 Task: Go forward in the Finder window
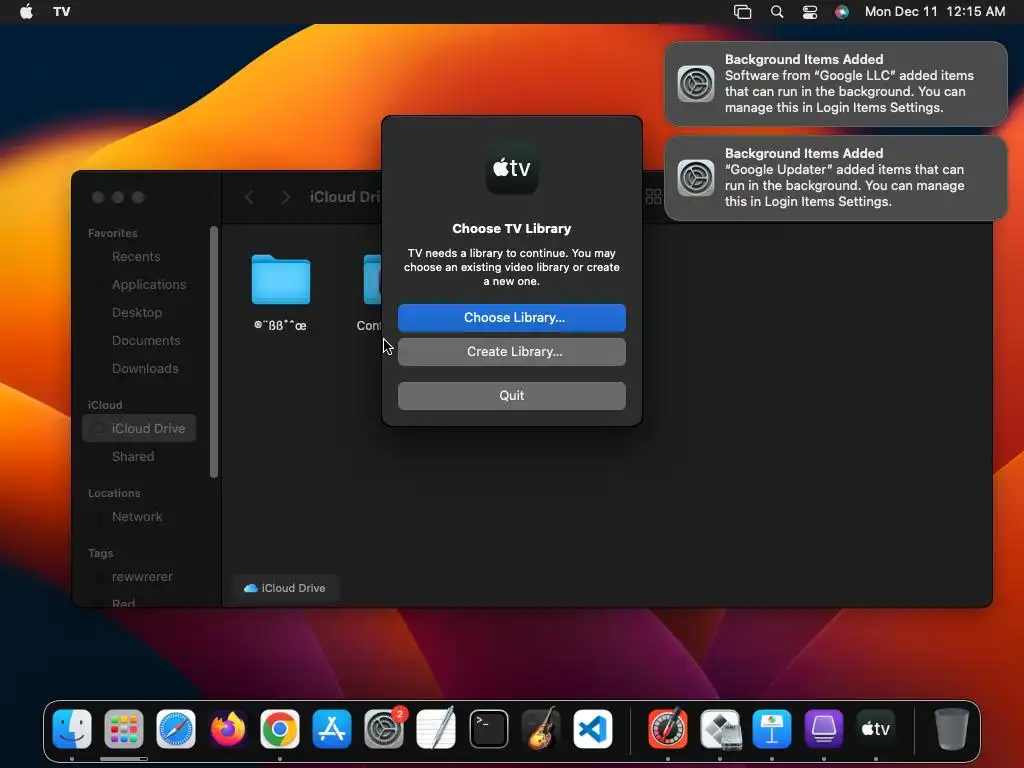tap(285, 197)
